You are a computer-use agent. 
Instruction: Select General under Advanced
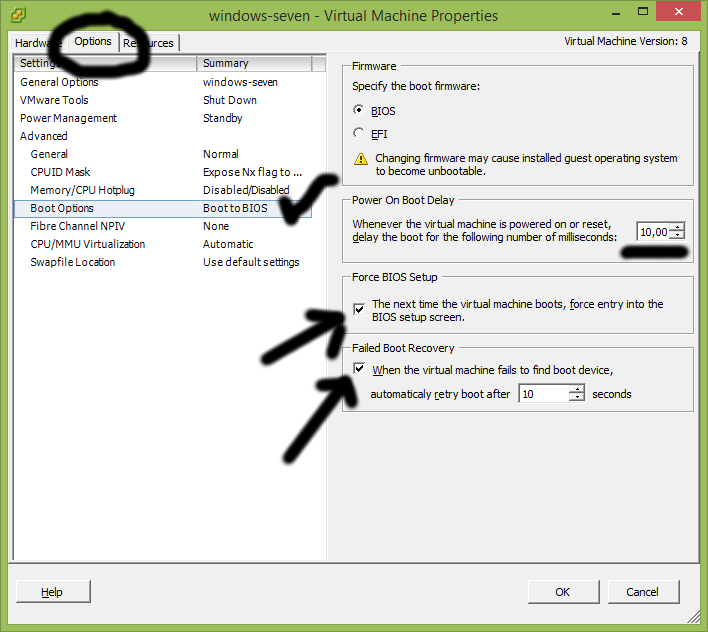[49, 154]
